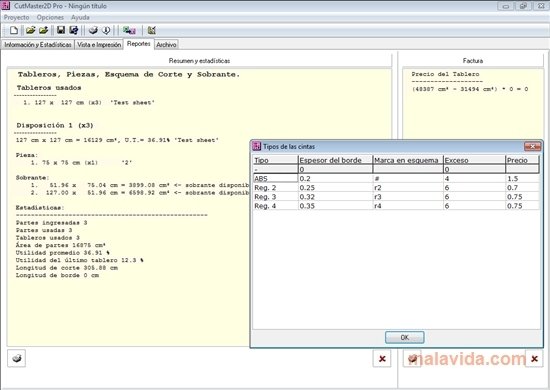Image resolution: width=550 pixels, height=390 pixels.
Task: Select the Reg. 4 type cell
Action: tap(275, 206)
